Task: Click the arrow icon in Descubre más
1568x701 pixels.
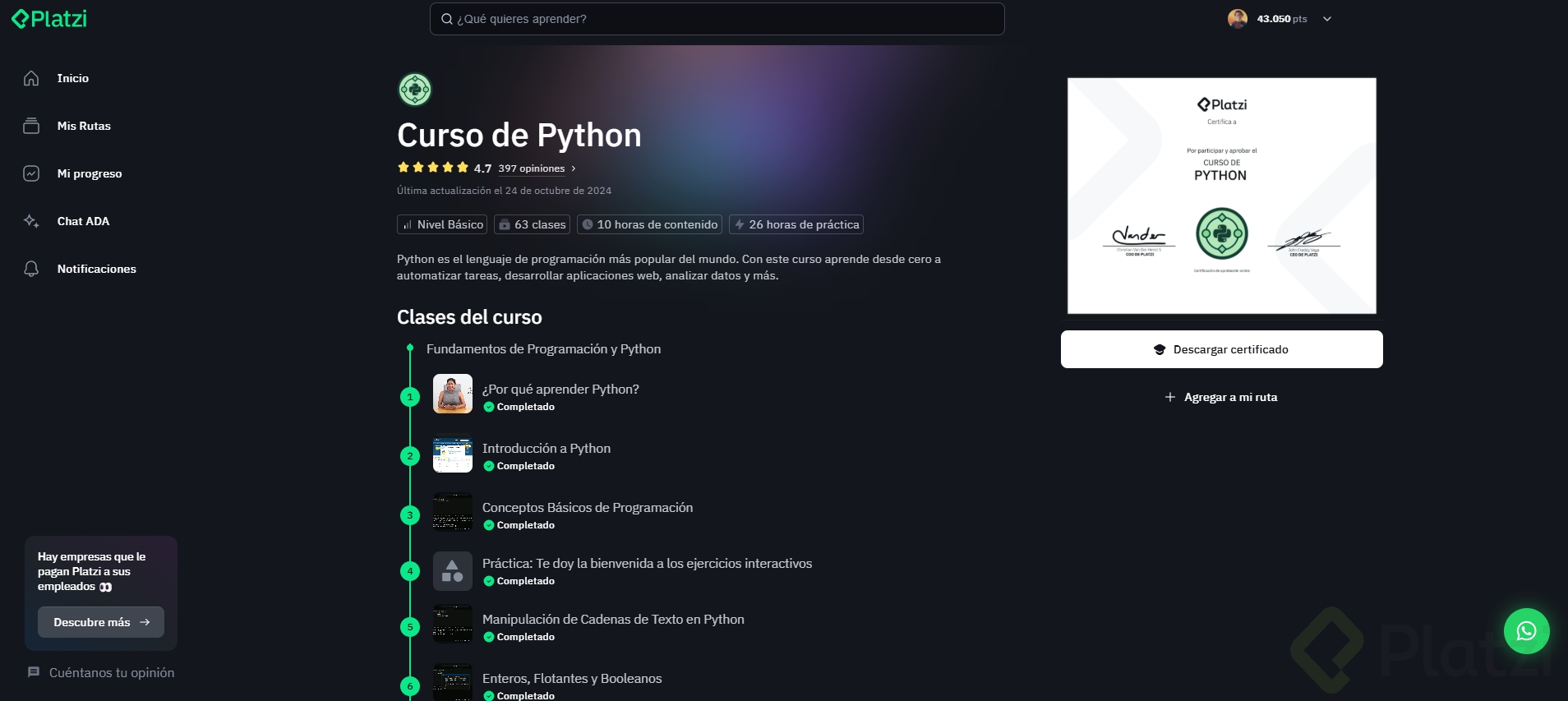Action: pos(145,622)
